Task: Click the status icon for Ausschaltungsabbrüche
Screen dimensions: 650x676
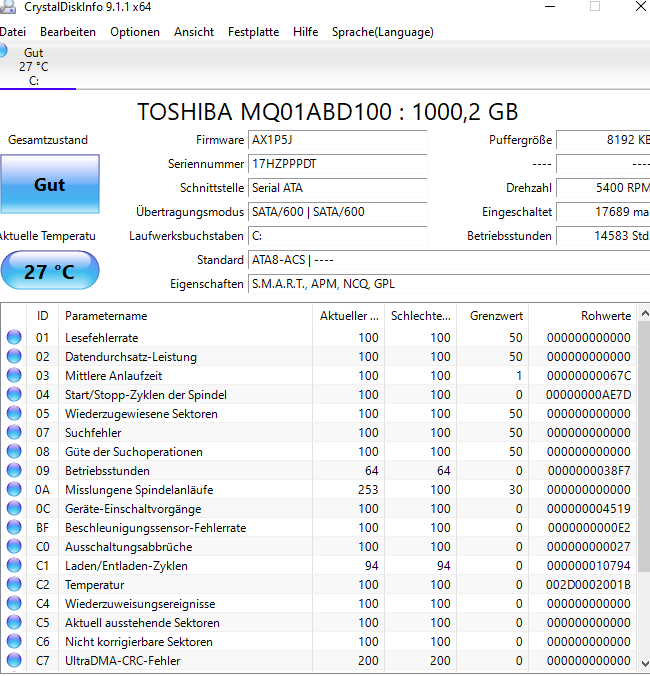Action: [14, 546]
